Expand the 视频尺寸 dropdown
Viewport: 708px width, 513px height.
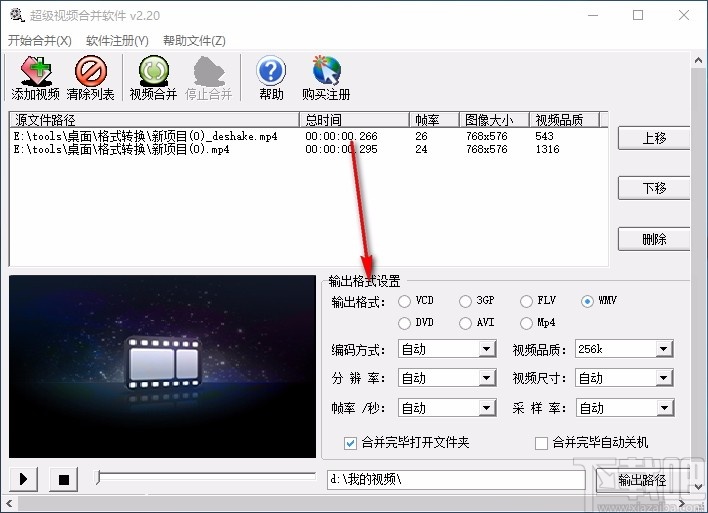tap(663, 378)
